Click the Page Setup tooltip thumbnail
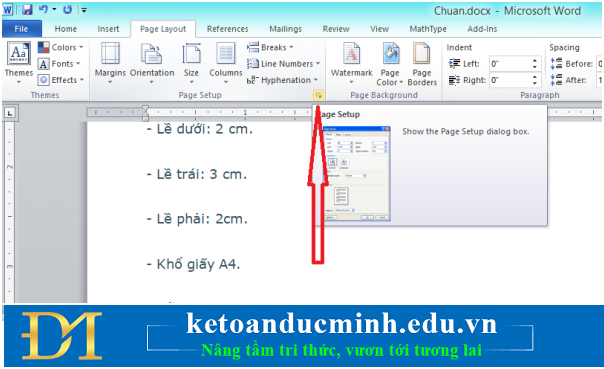604x369 pixels. 356,173
